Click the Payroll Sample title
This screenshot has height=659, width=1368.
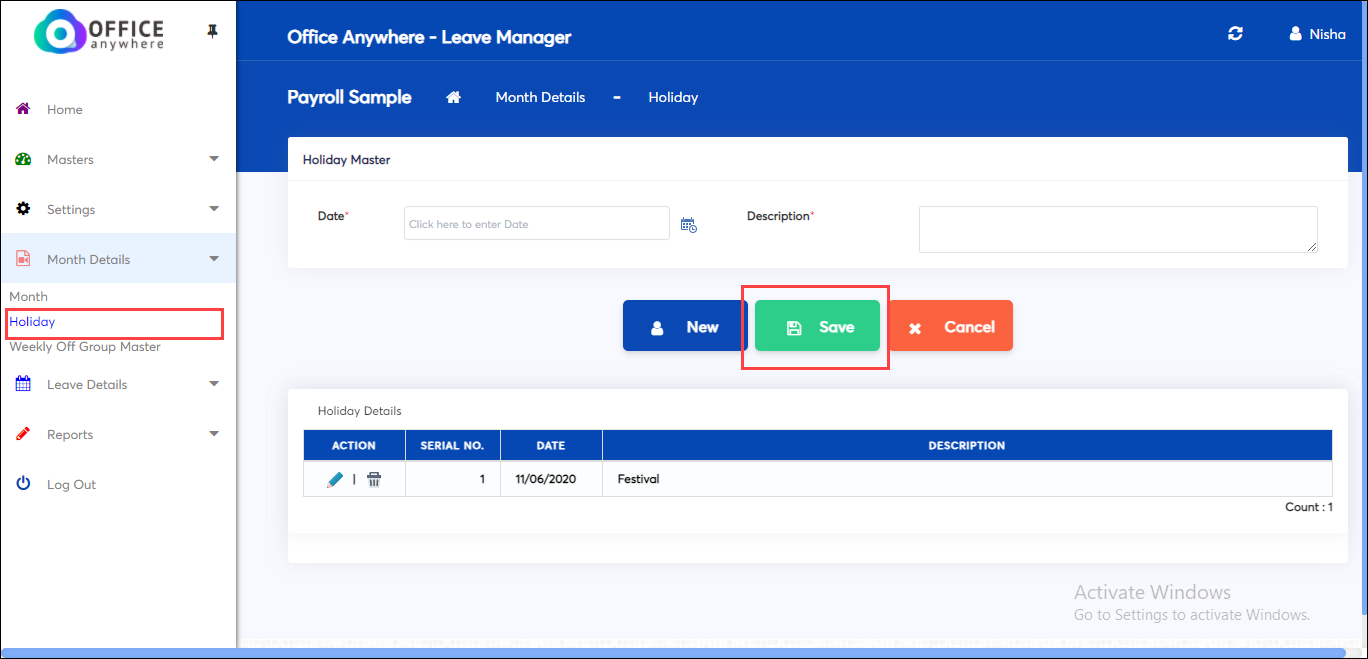[349, 97]
